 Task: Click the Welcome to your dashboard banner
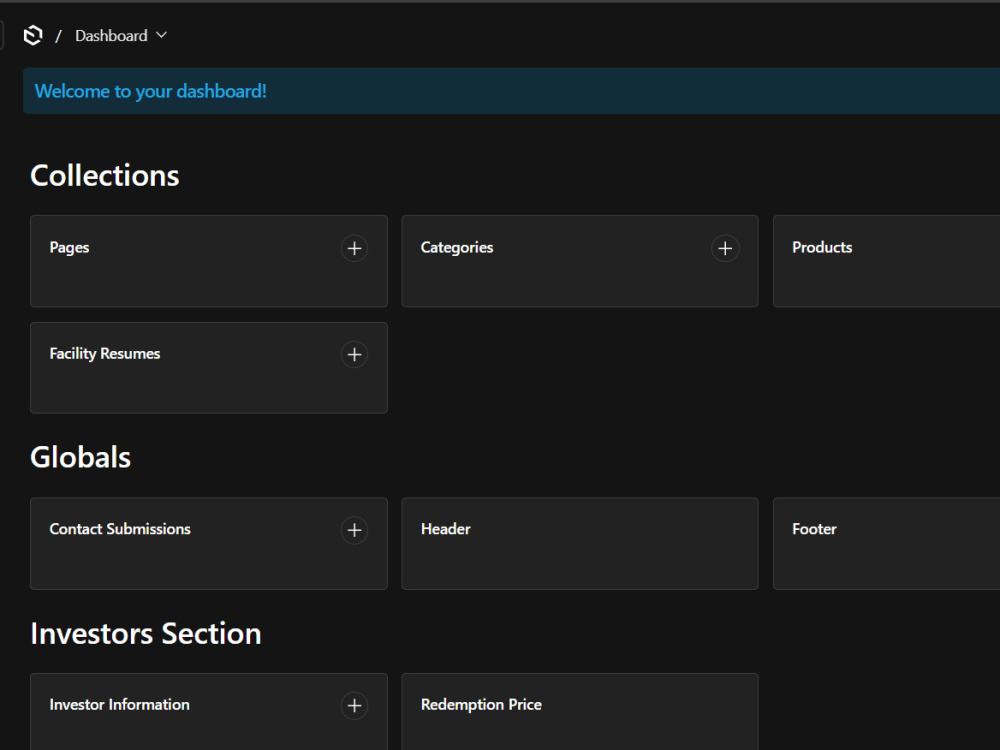point(511,91)
